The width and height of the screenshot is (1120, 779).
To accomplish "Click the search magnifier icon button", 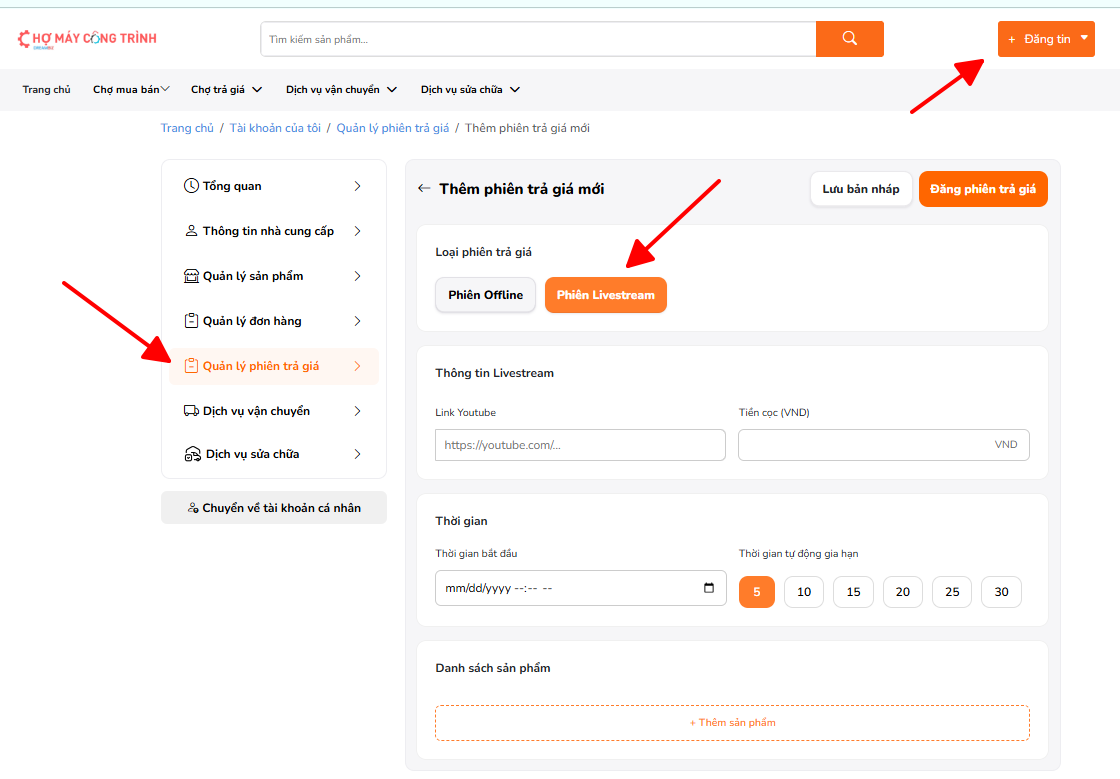I will (x=849, y=39).
